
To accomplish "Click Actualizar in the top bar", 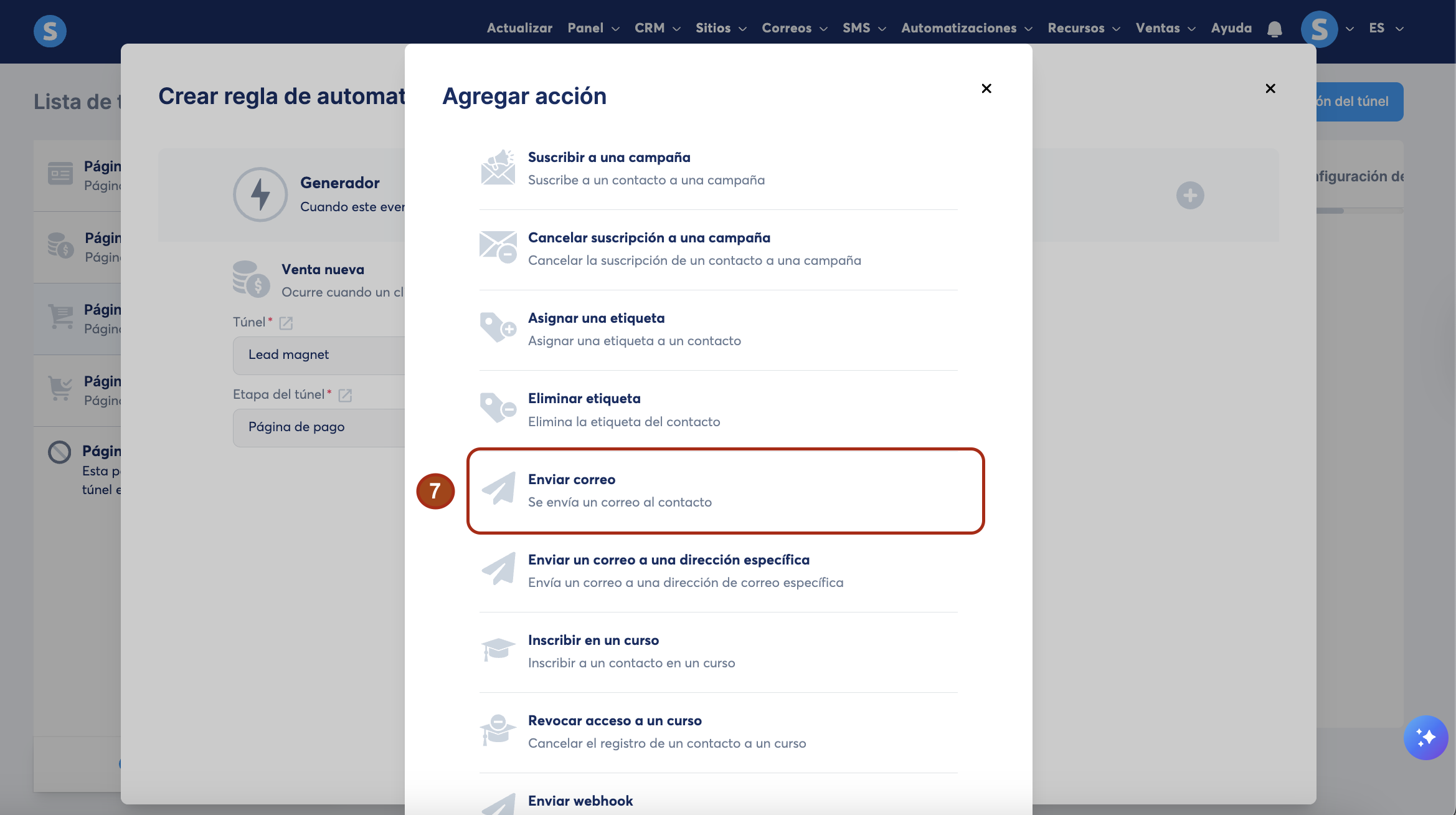I will point(519,29).
